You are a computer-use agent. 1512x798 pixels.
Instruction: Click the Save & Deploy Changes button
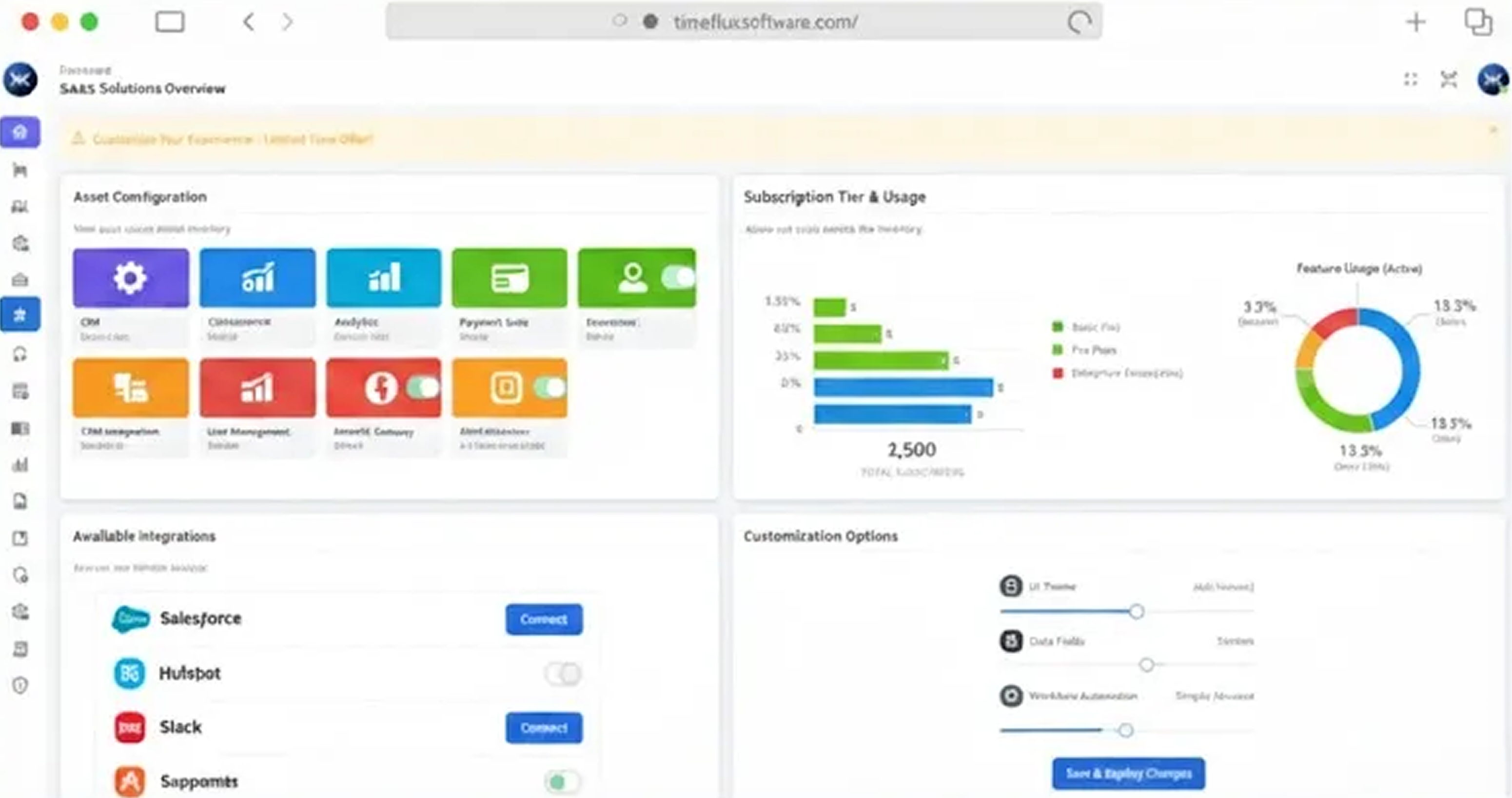[x=1128, y=773]
